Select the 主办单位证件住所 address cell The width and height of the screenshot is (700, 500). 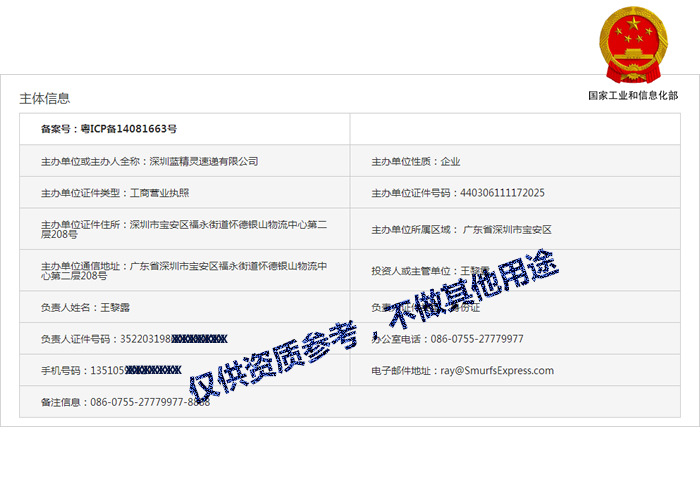tap(185, 229)
